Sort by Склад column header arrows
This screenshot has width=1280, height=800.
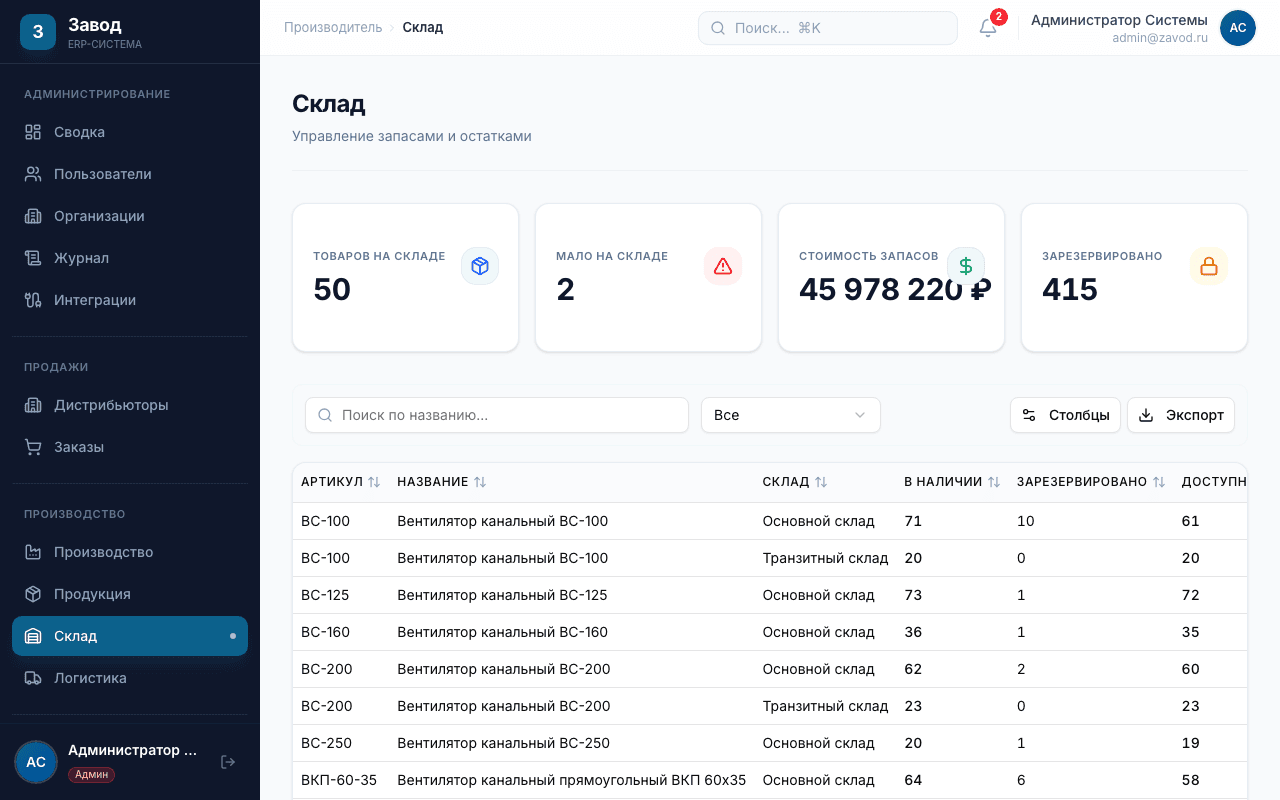(x=821, y=482)
